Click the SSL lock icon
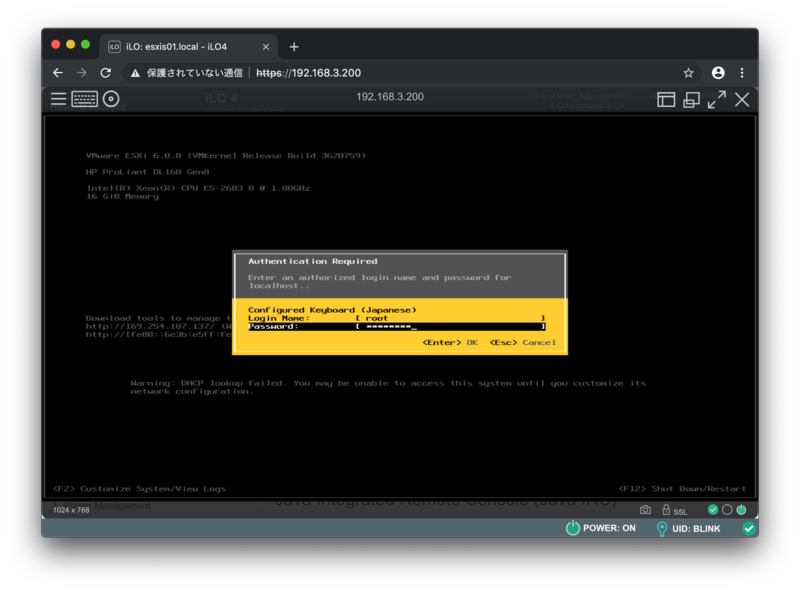800x592 pixels. click(x=666, y=509)
